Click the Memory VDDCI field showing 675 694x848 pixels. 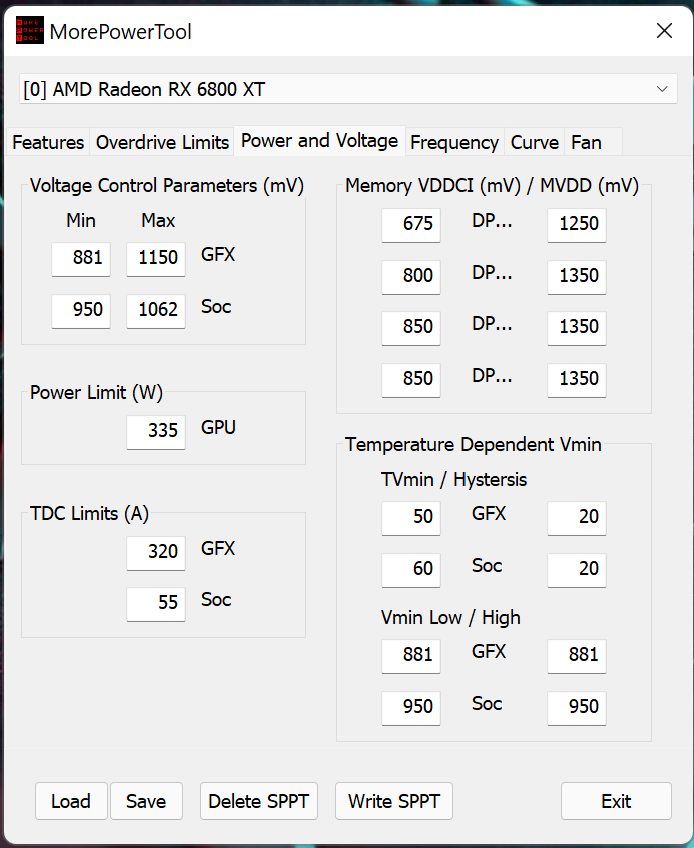point(411,225)
